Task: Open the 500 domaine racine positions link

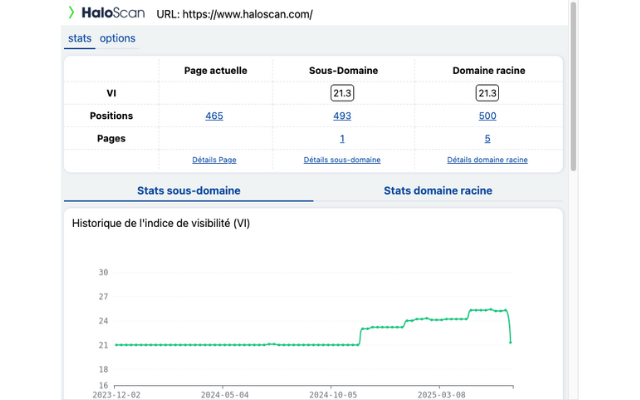Action: click(487, 116)
